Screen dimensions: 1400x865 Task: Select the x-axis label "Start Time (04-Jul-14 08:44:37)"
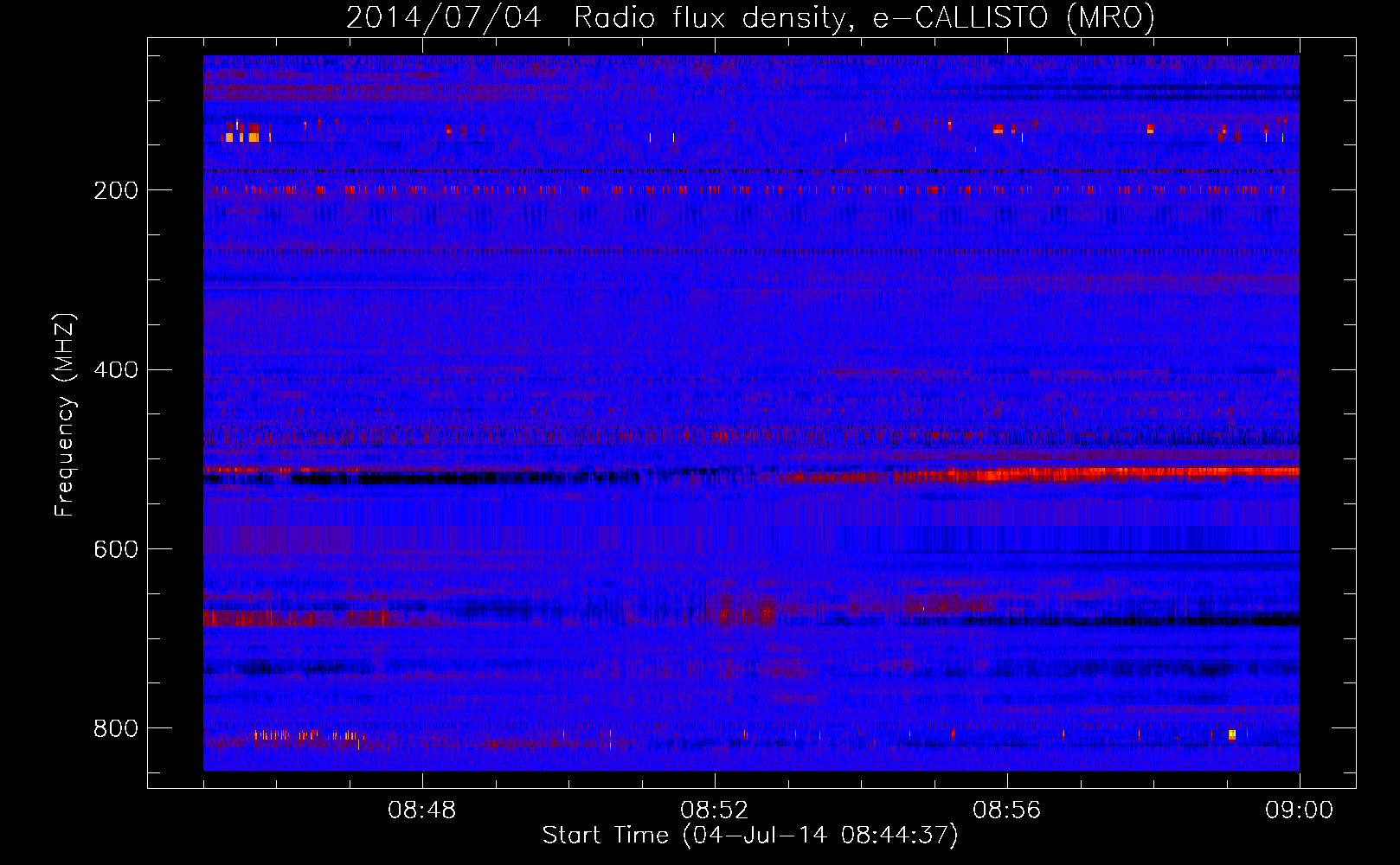[x=750, y=836]
